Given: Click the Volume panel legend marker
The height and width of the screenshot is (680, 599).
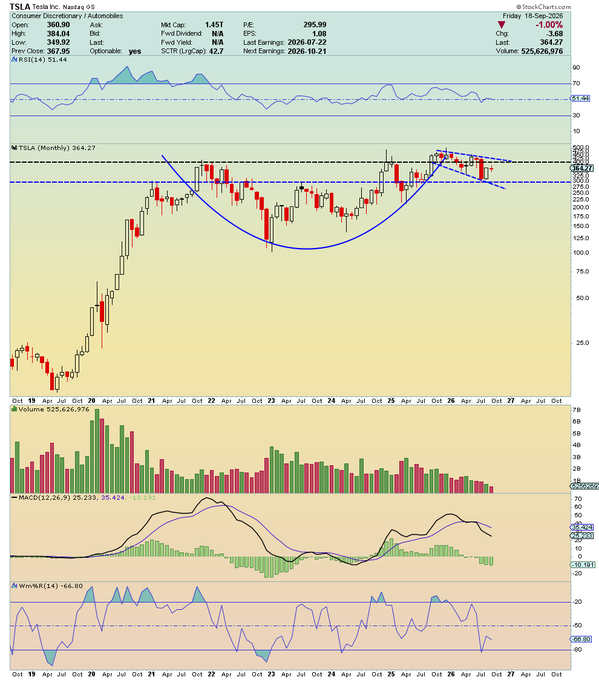Looking at the screenshot, I should coord(14,409).
